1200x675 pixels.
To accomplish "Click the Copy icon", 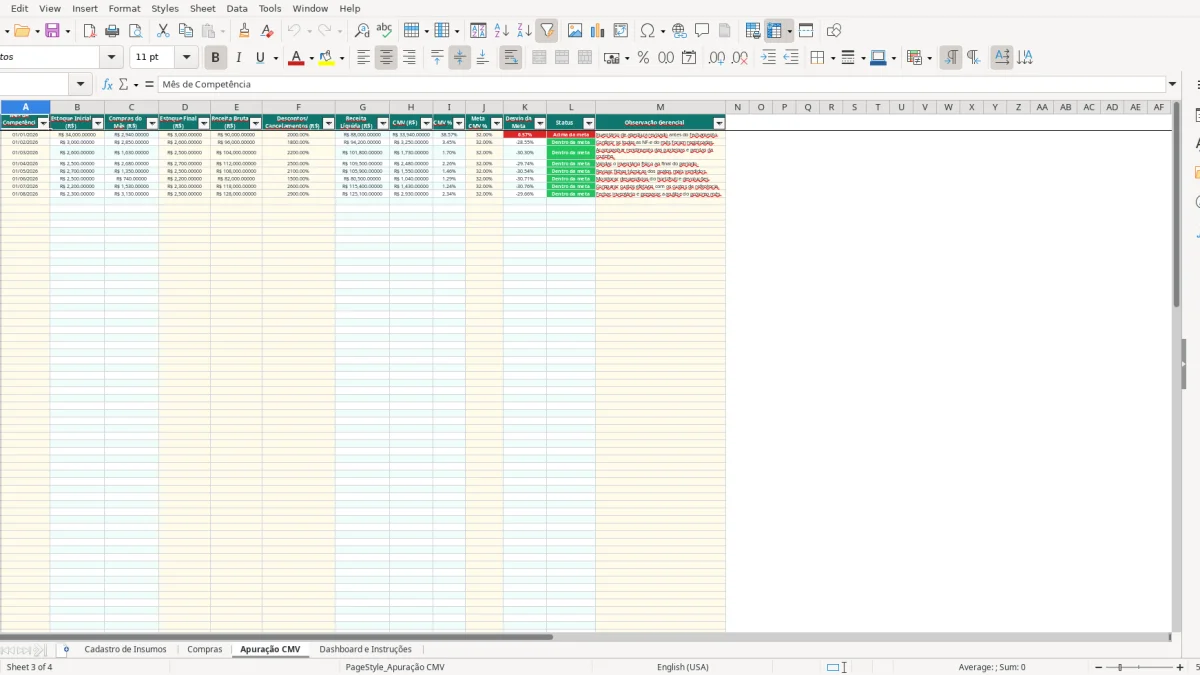I will tap(185, 31).
